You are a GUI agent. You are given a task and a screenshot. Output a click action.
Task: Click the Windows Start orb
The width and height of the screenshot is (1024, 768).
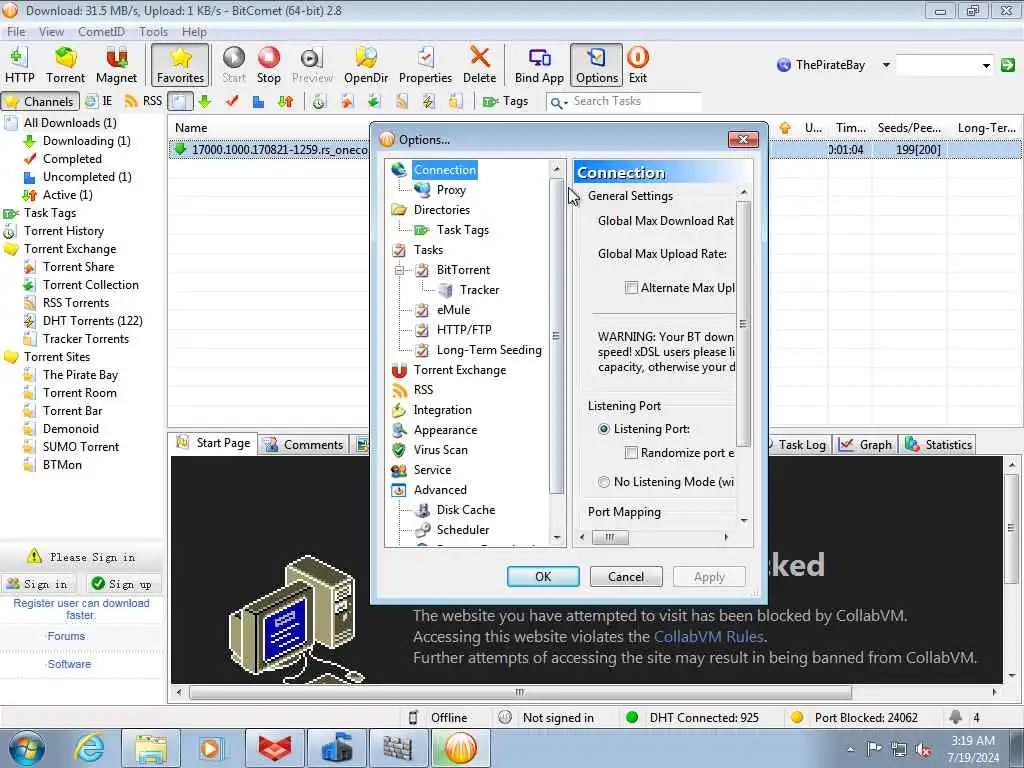tap(27, 749)
